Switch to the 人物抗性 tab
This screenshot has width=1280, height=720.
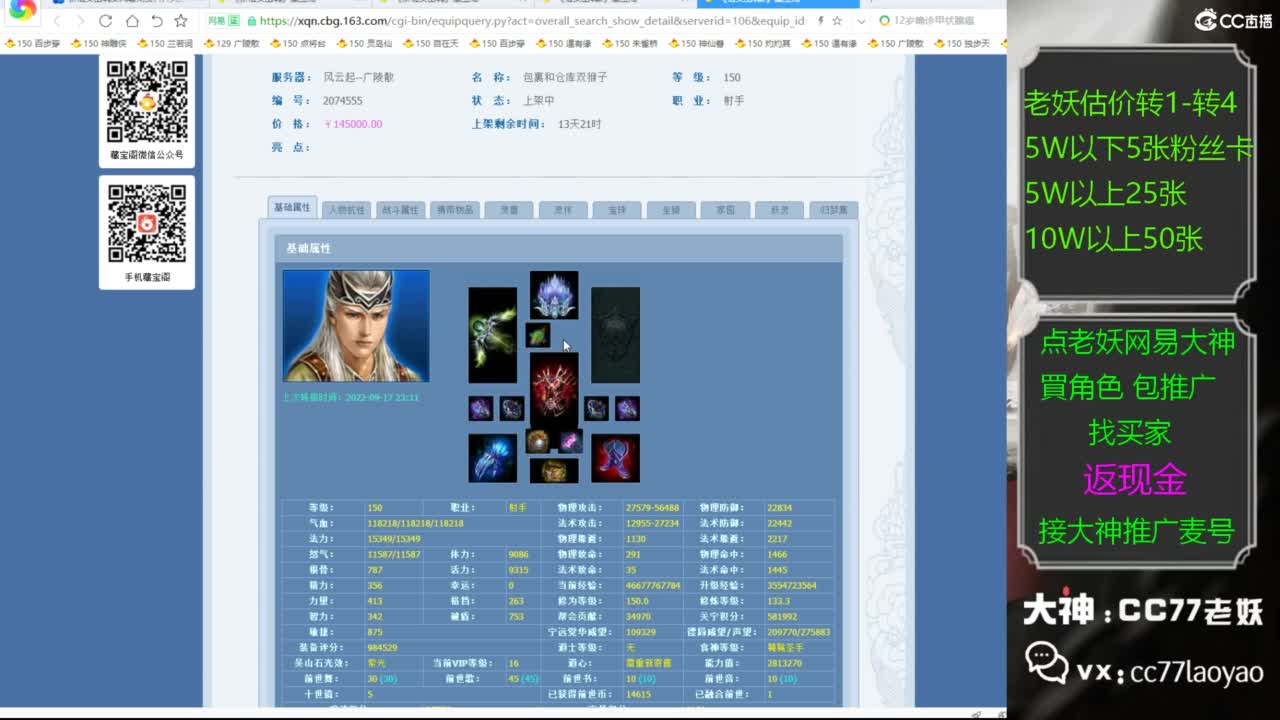point(347,210)
